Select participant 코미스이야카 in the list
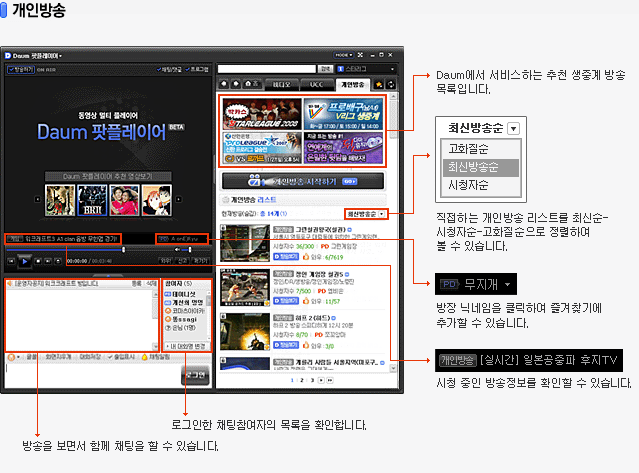 click(185, 311)
